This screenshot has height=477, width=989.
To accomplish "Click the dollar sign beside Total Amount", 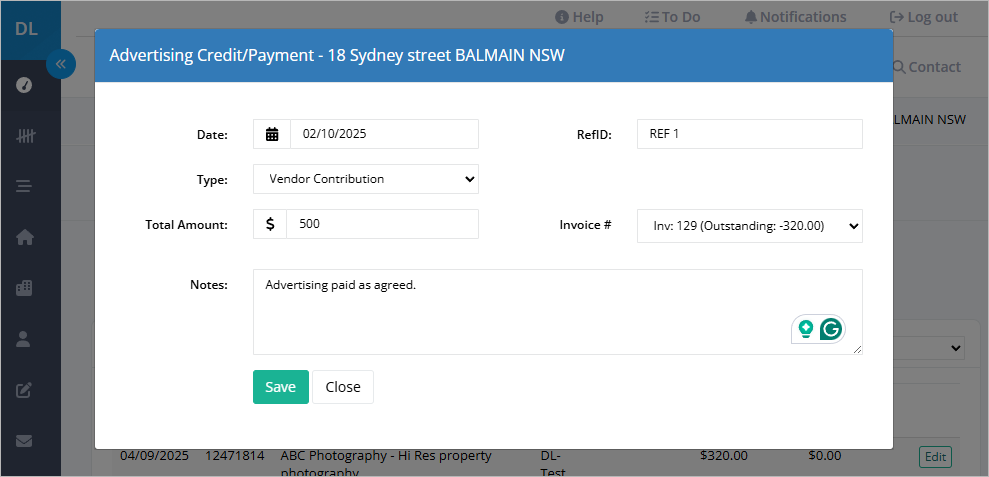I will click(270, 224).
